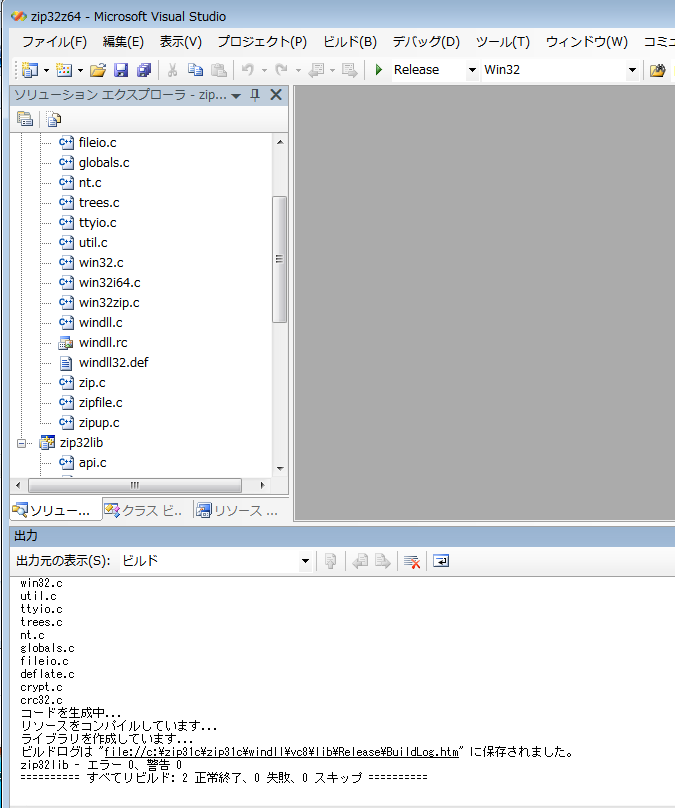Screen dimensions: 675x808
Task: Click the Show All Files icon in Solution Explorer
Action: [54, 119]
